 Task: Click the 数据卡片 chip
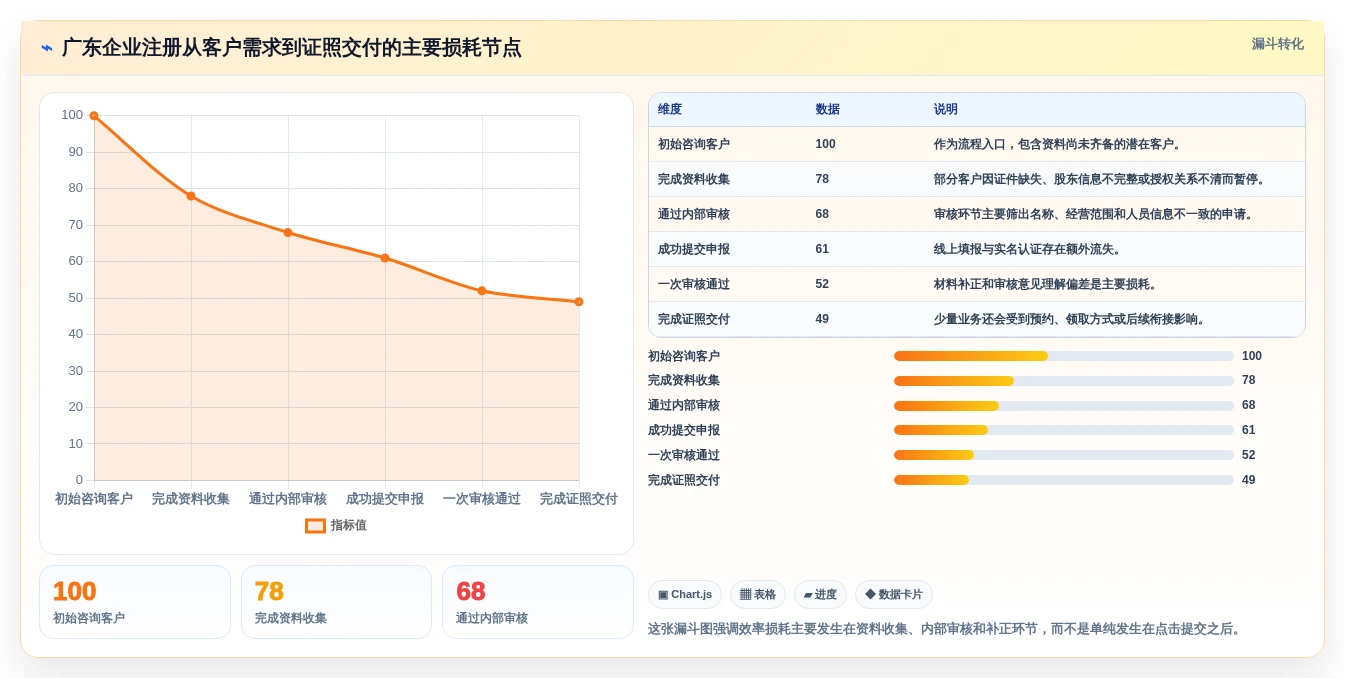point(894,595)
